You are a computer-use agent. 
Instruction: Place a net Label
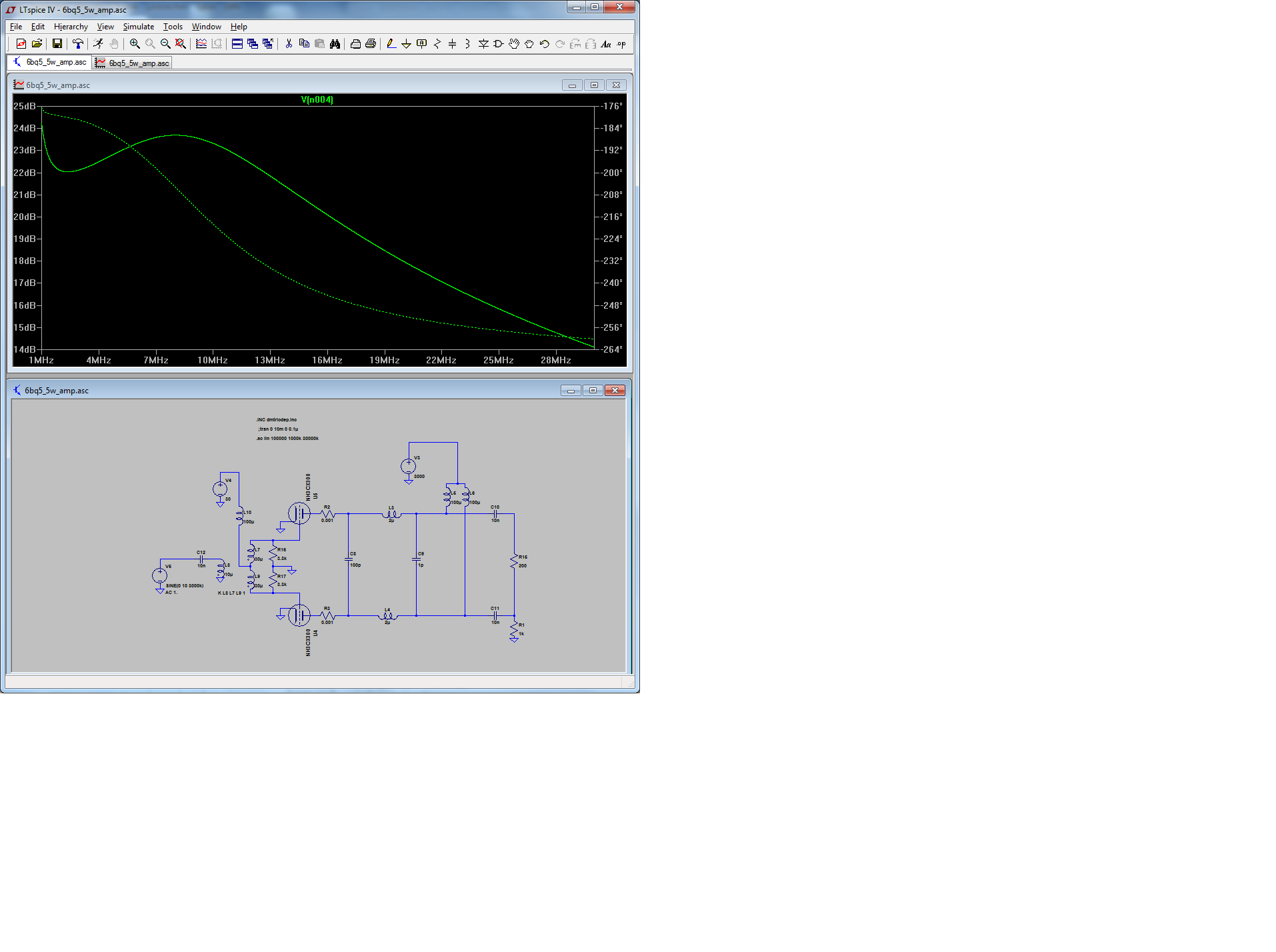click(421, 44)
